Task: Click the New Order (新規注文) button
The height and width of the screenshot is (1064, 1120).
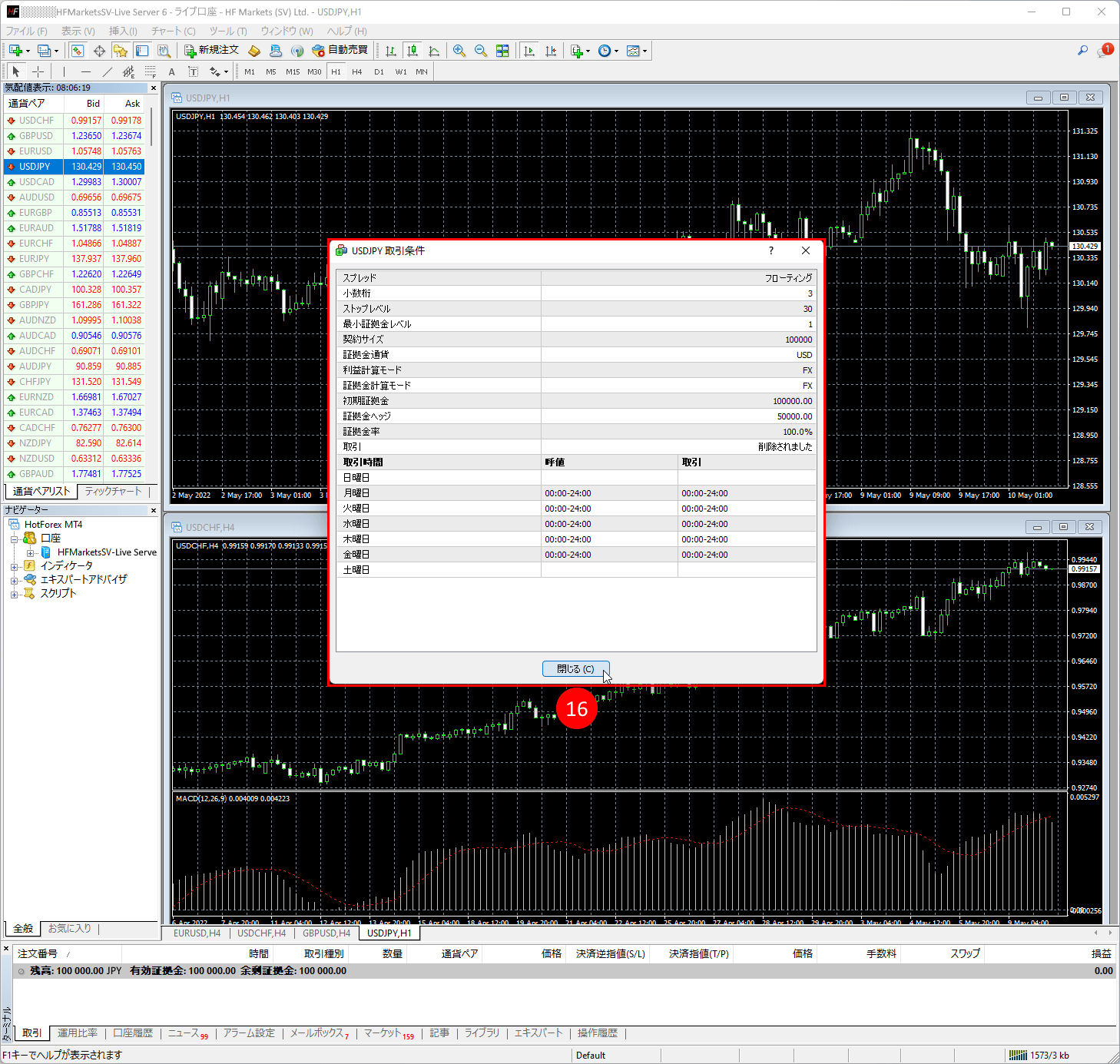Action: pos(211,51)
